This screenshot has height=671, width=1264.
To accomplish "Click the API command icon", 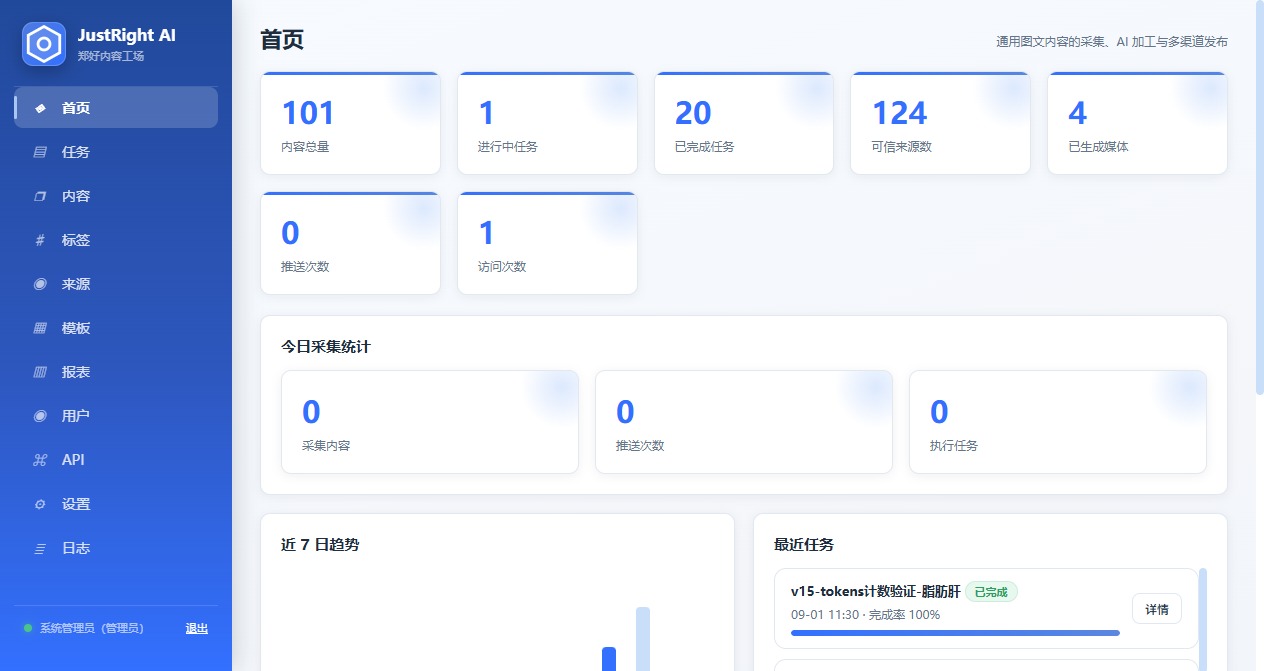I will pos(40,460).
